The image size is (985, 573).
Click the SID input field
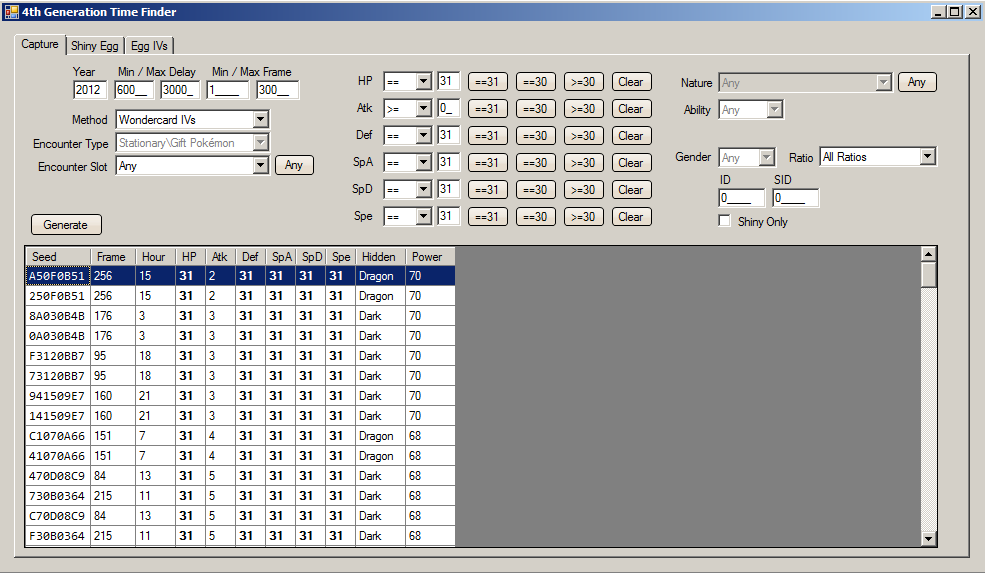pos(795,198)
